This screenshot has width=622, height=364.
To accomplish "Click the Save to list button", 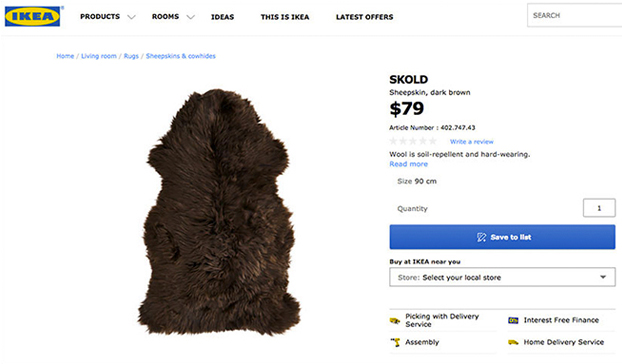I will click(x=502, y=237).
